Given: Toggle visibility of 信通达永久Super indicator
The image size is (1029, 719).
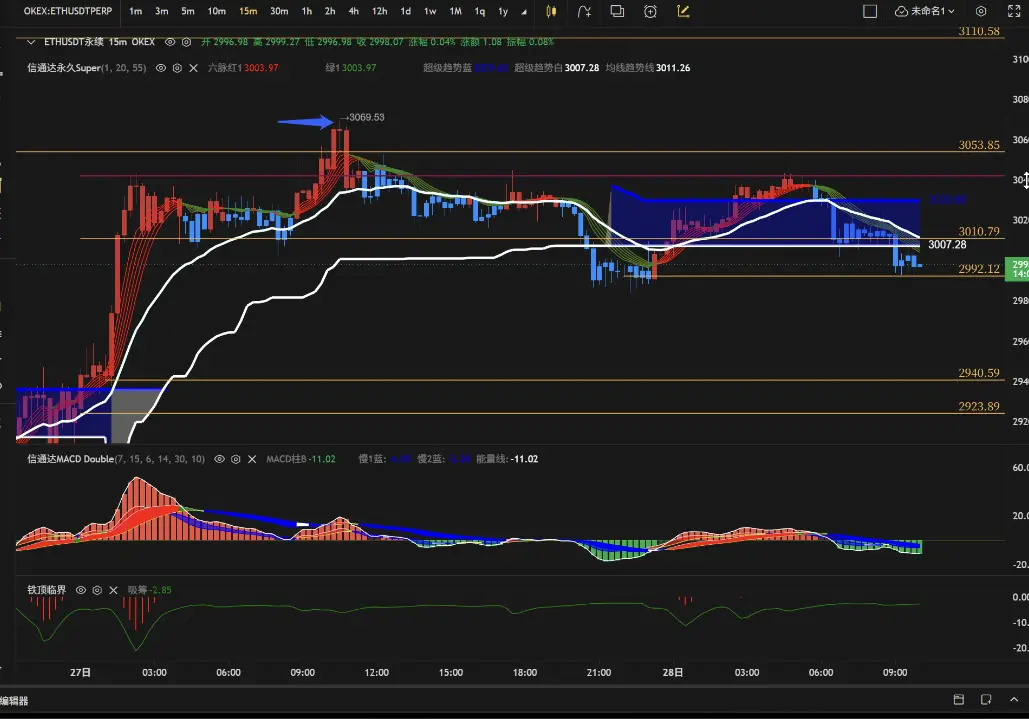Looking at the screenshot, I should click(x=160, y=68).
